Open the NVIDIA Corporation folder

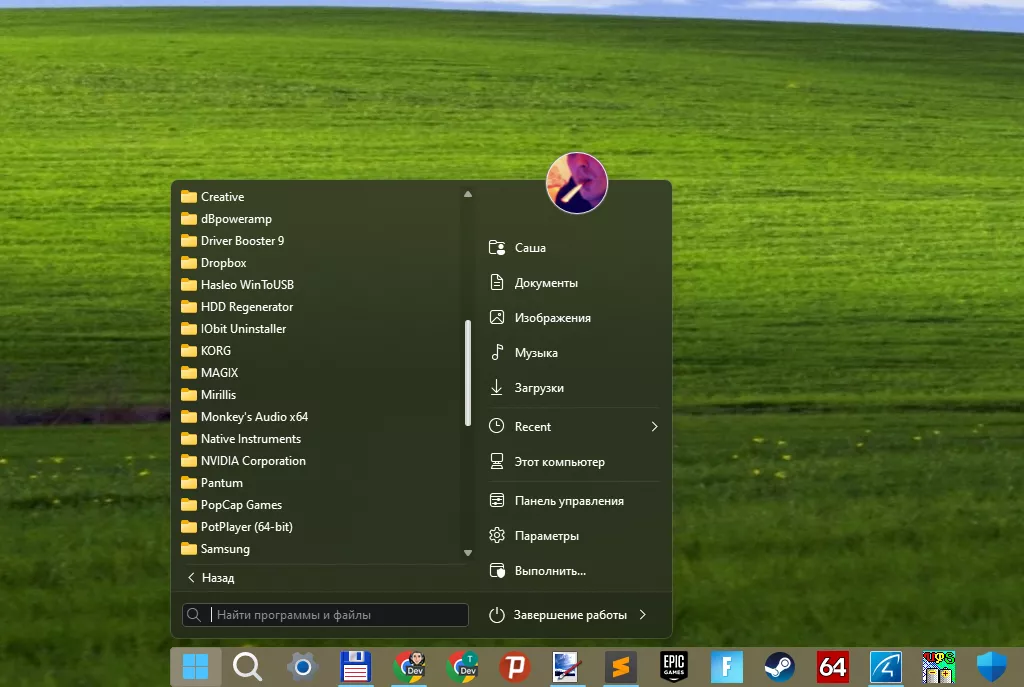click(252, 460)
